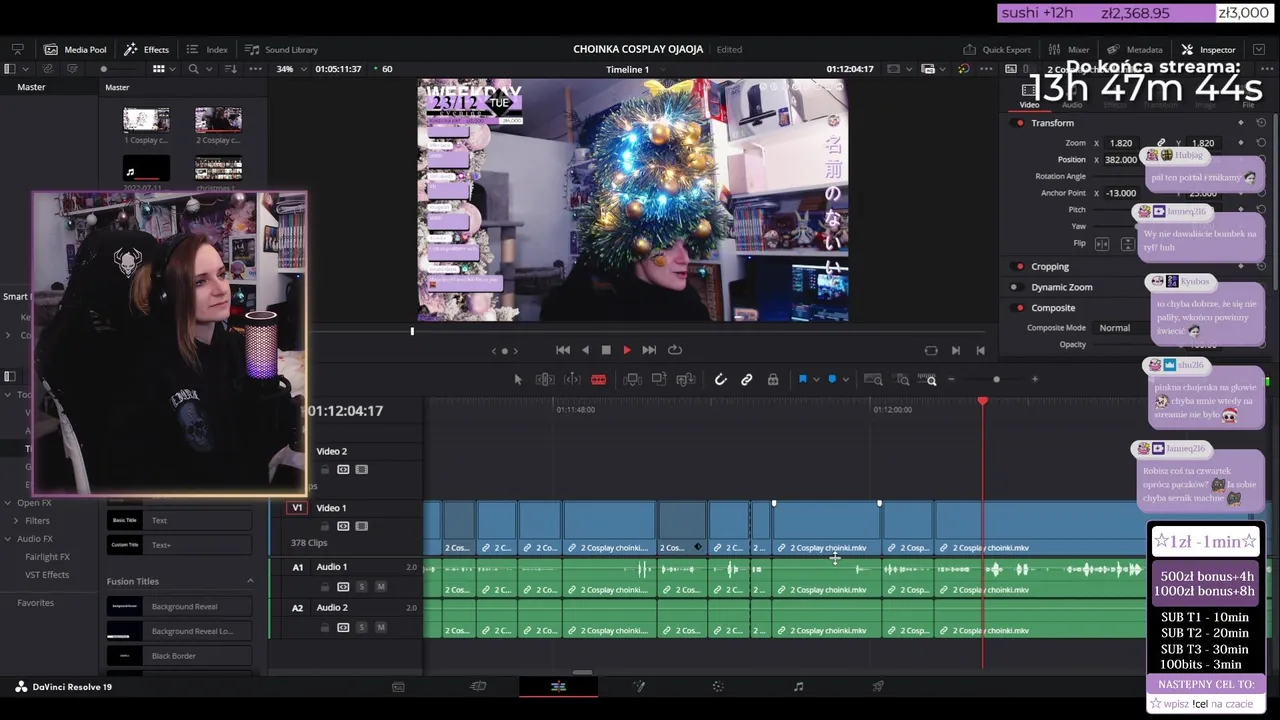Solo the Audio 2 track
Screen dimensions: 1280x720
[x=361, y=627]
